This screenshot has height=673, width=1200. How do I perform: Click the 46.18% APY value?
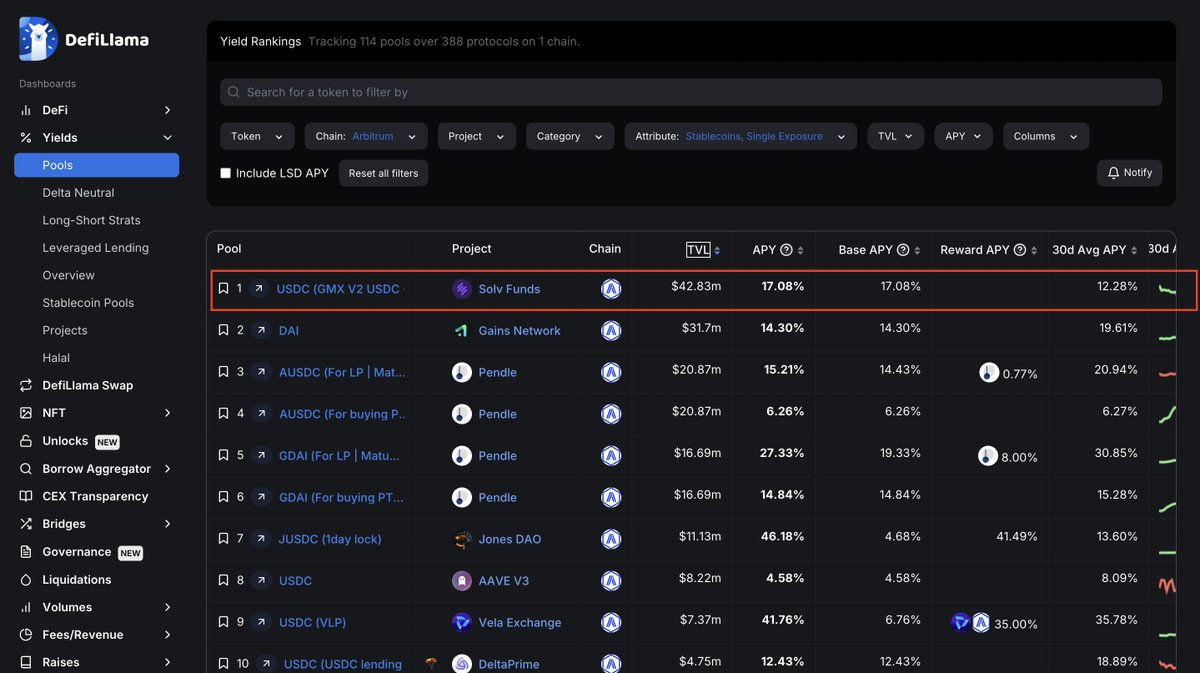(782, 537)
